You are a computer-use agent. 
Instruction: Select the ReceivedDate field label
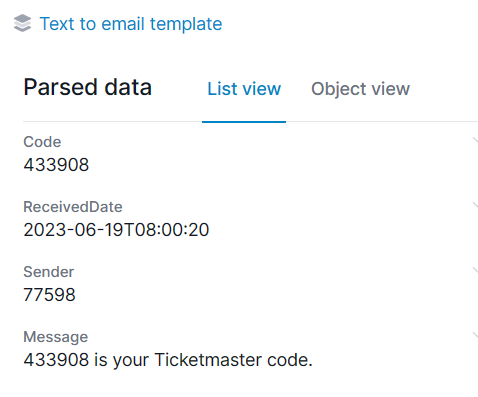point(73,207)
